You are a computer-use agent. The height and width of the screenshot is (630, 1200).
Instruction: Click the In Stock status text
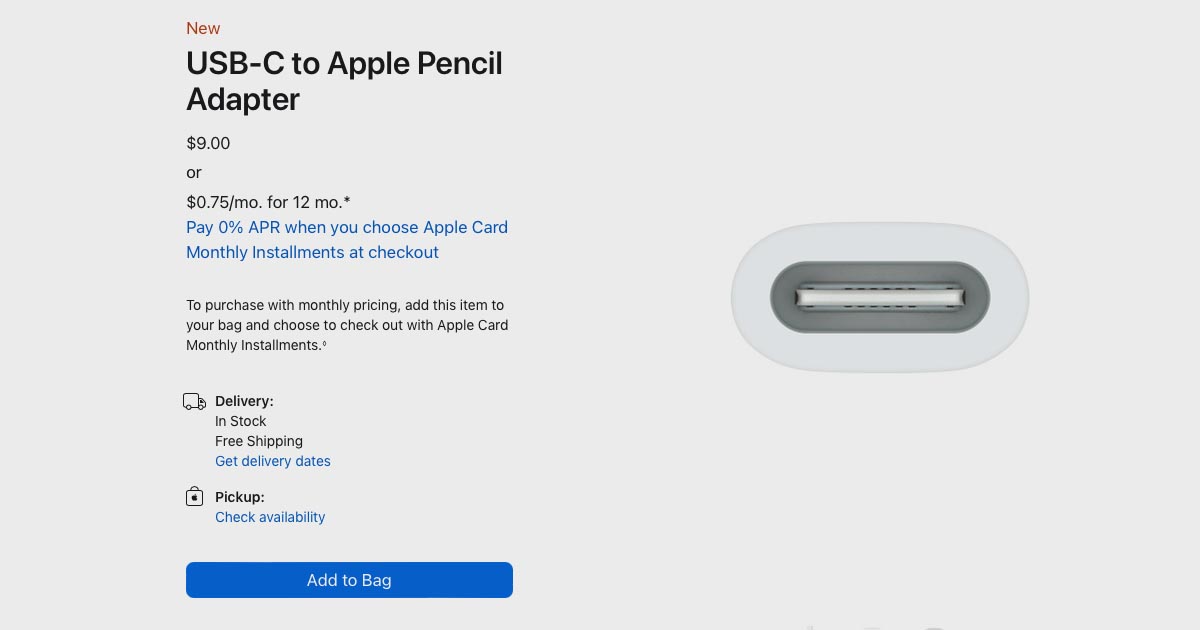241,421
